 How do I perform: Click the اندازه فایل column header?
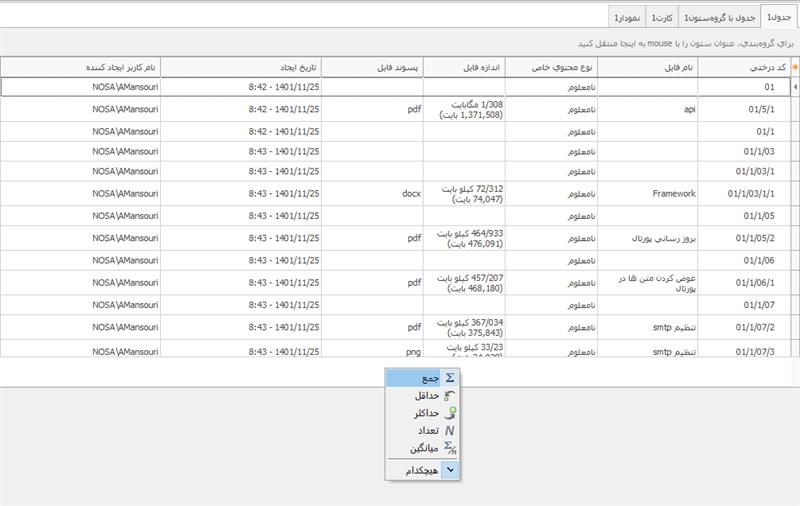click(463, 67)
